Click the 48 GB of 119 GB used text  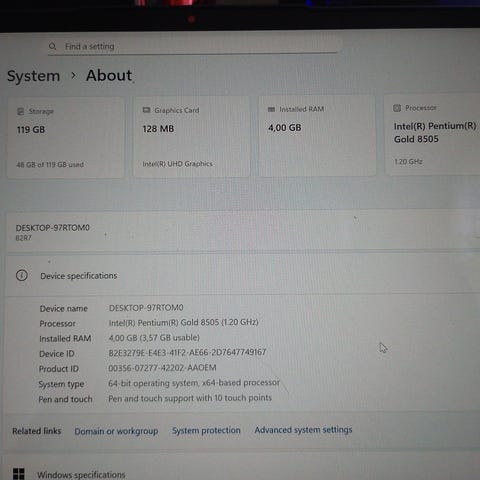50,164
